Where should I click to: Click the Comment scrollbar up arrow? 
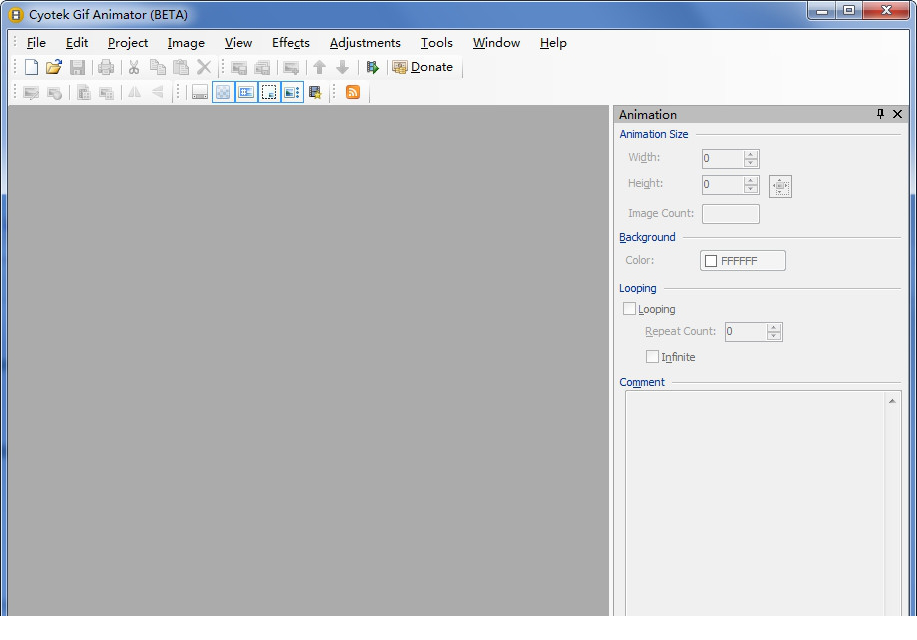point(892,401)
